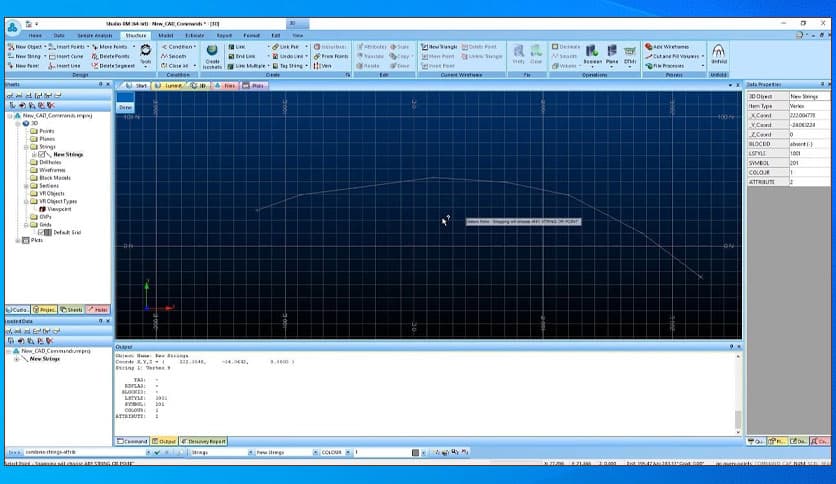
Task: Select the Delete Segment tool
Action: [x=113, y=66]
